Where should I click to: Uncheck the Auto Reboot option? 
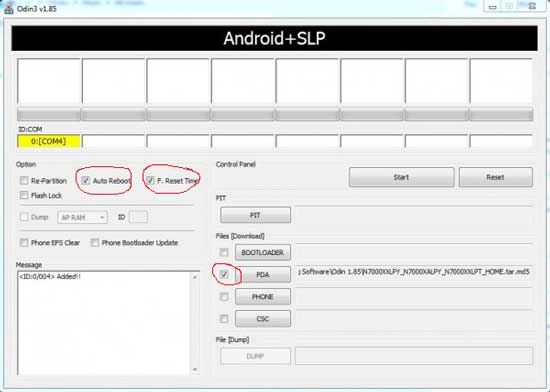(85, 180)
